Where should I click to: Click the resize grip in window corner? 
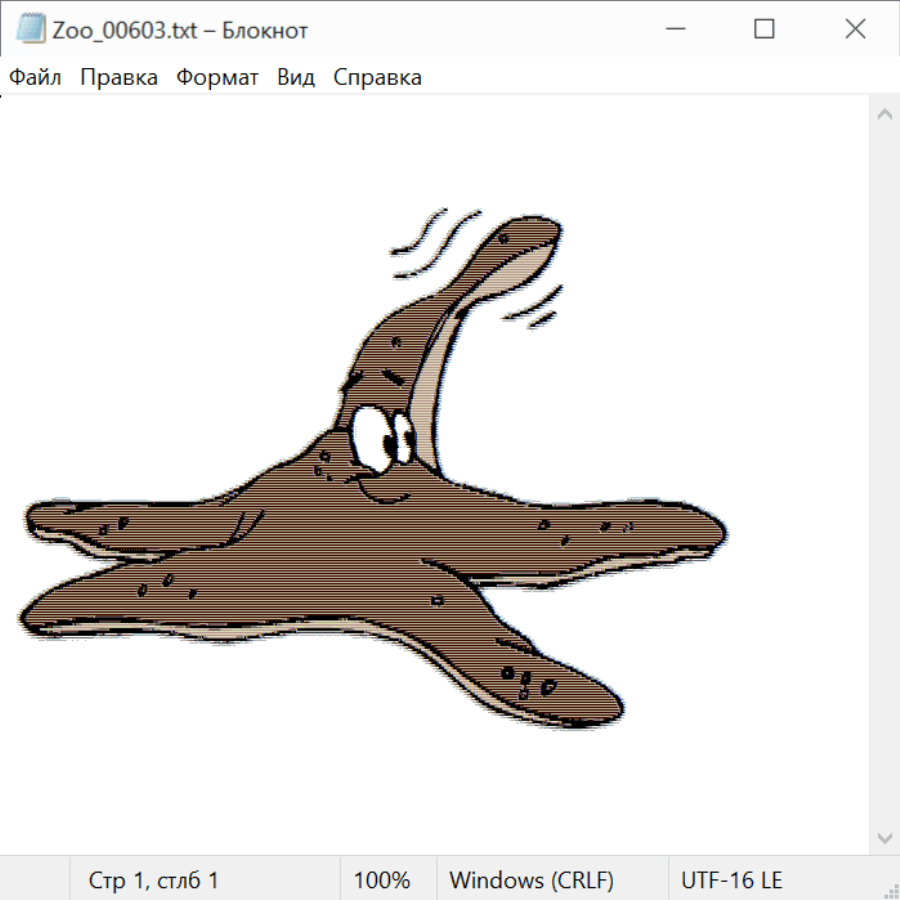pyautogui.click(x=890, y=890)
